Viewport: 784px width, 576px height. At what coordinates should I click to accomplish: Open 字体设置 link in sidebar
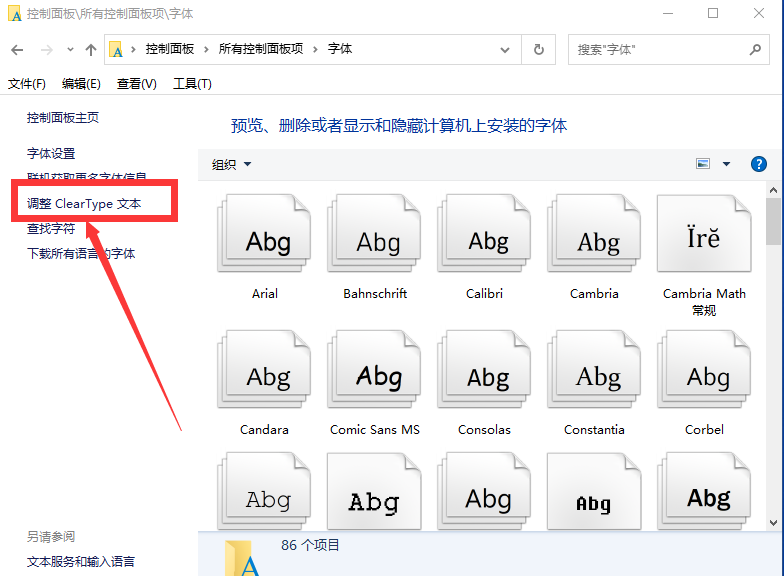tap(51, 153)
